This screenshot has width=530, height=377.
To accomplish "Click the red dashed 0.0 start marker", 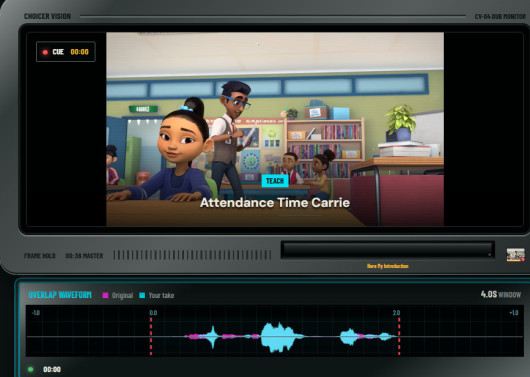I will [151, 336].
